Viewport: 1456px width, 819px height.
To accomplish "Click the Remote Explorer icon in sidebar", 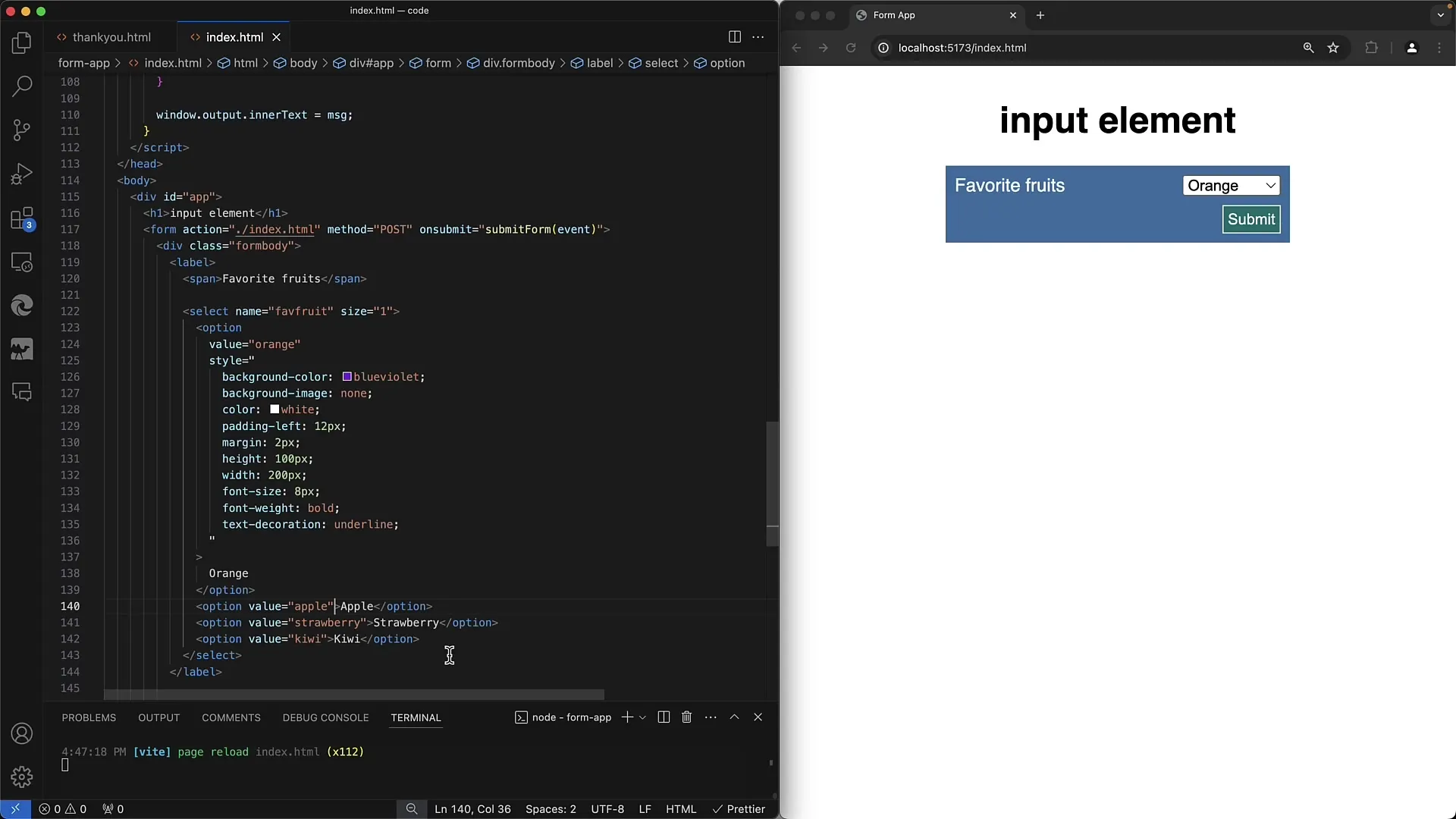I will click(22, 262).
